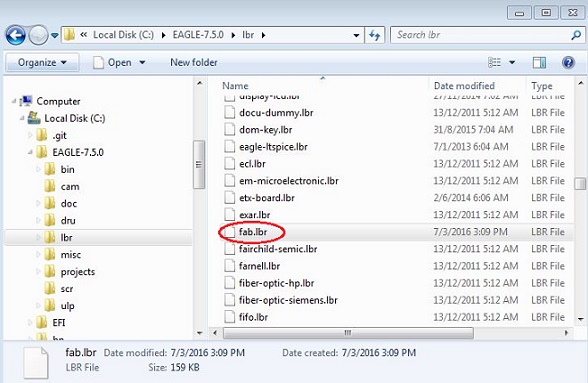Sort by the Type column header
The image size is (588, 383).
pos(542,86)
